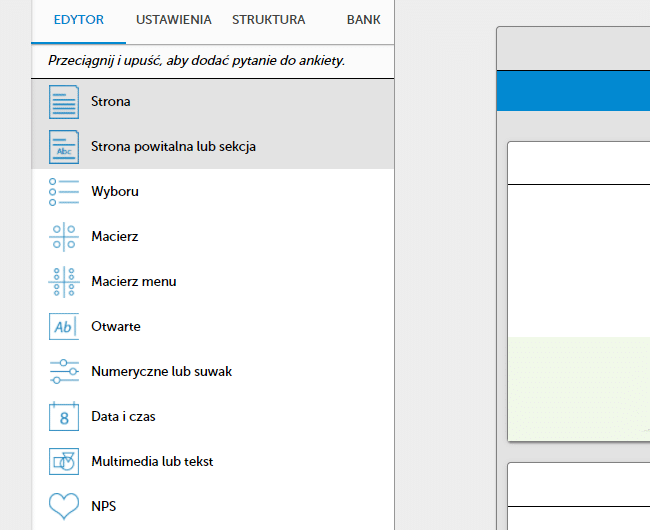The height and width of the screenshot is (530, 650).
Task: Click the 'NPS' label
Action: (104, 506)
